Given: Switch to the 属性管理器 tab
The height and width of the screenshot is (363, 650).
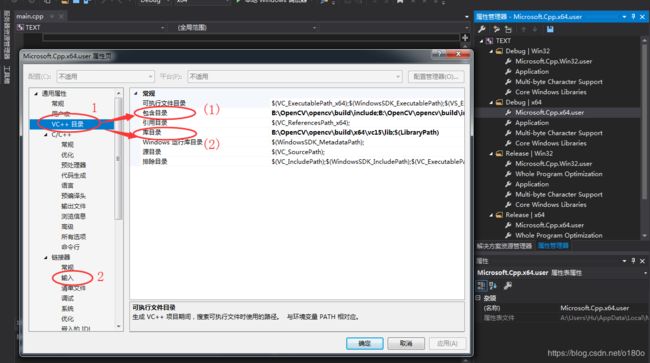Looking at the screenshot, I should [553, 246].
